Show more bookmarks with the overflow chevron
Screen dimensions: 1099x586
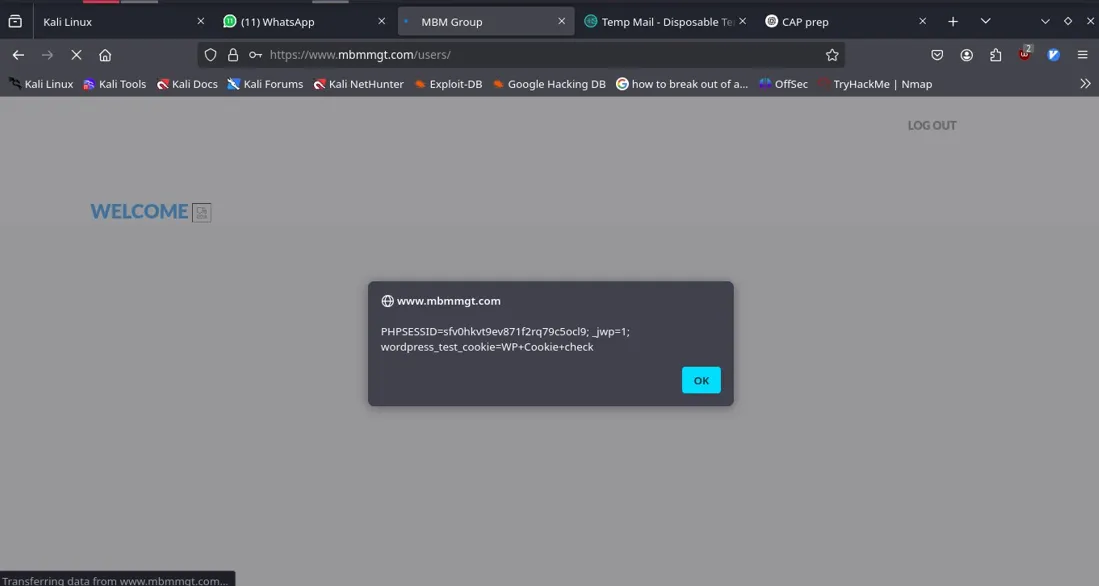click(1085, 84)
